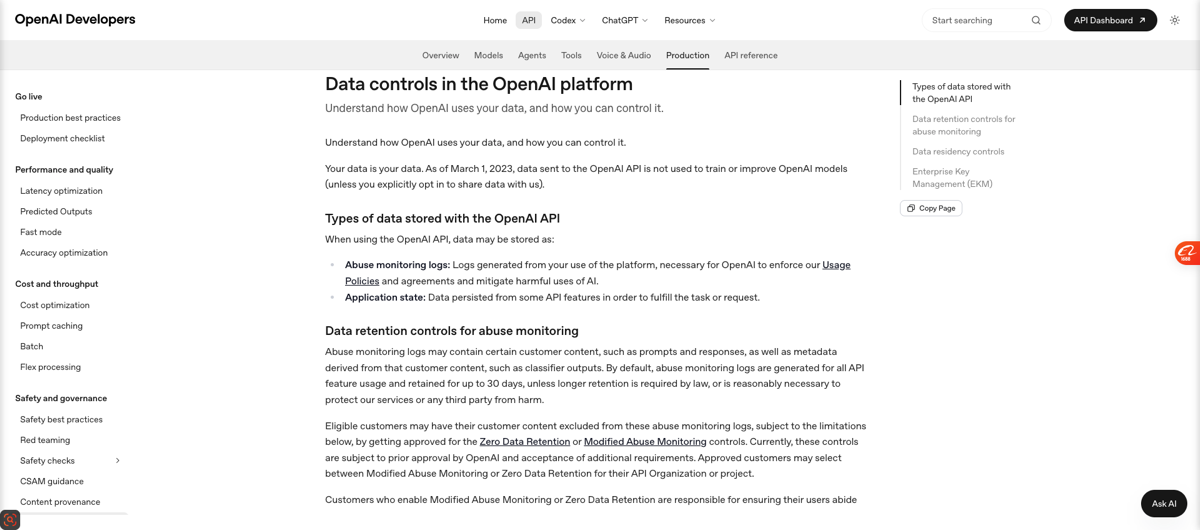Open the red floating widget at bottom-left
Viewport: 1200px width, 530px height.
point(10,520)
